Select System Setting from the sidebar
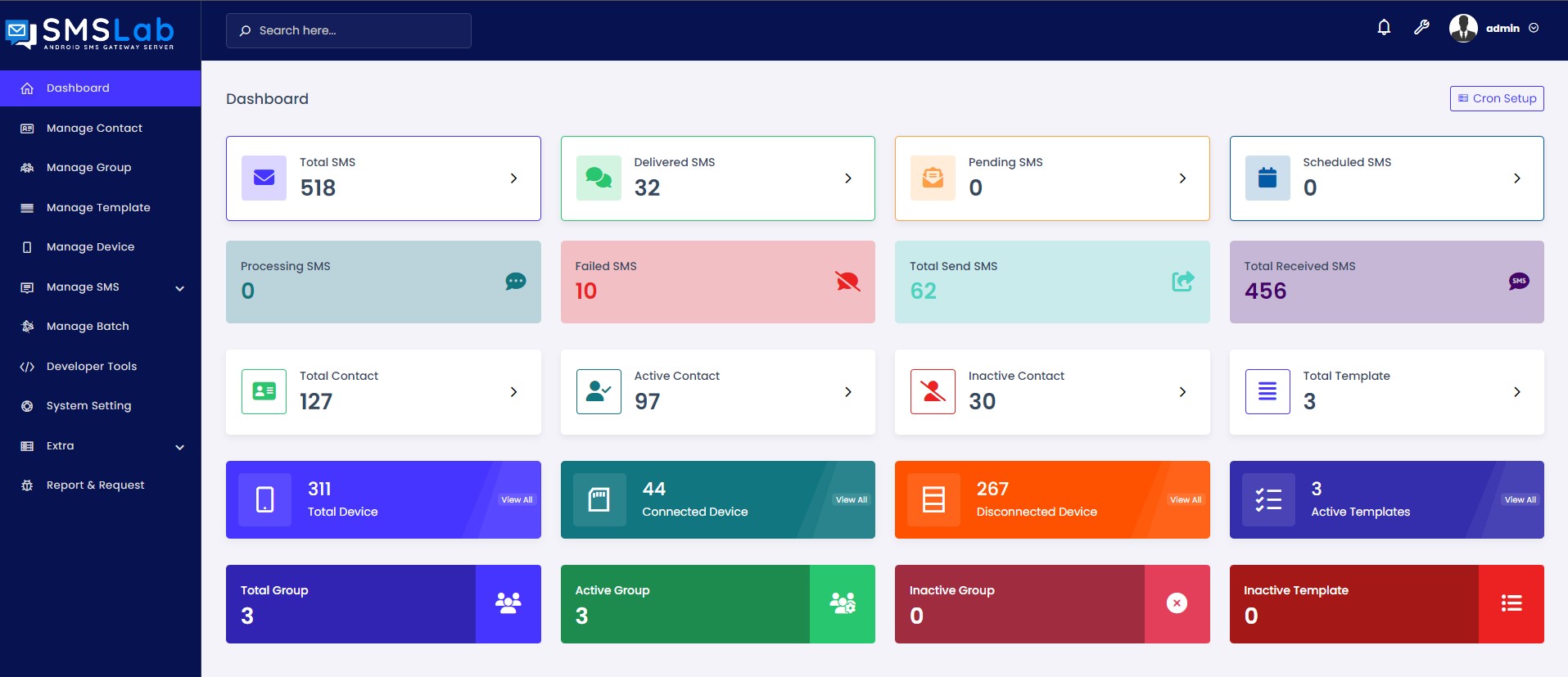1568x677 pixels. pos(88,406)
